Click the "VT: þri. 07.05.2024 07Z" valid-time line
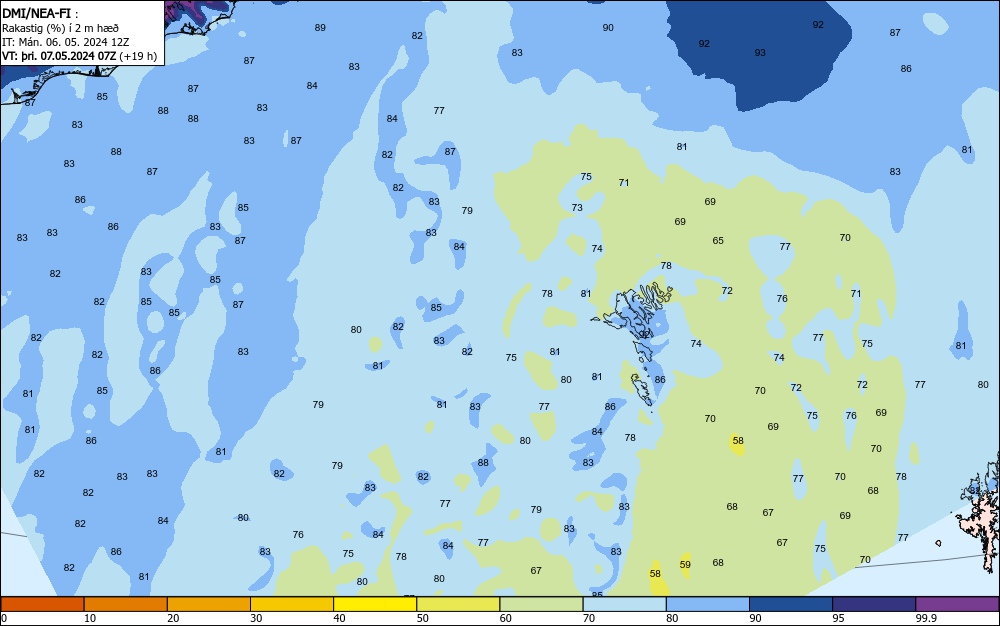This screenshot has height=626, width=1000. click(59, 56)
